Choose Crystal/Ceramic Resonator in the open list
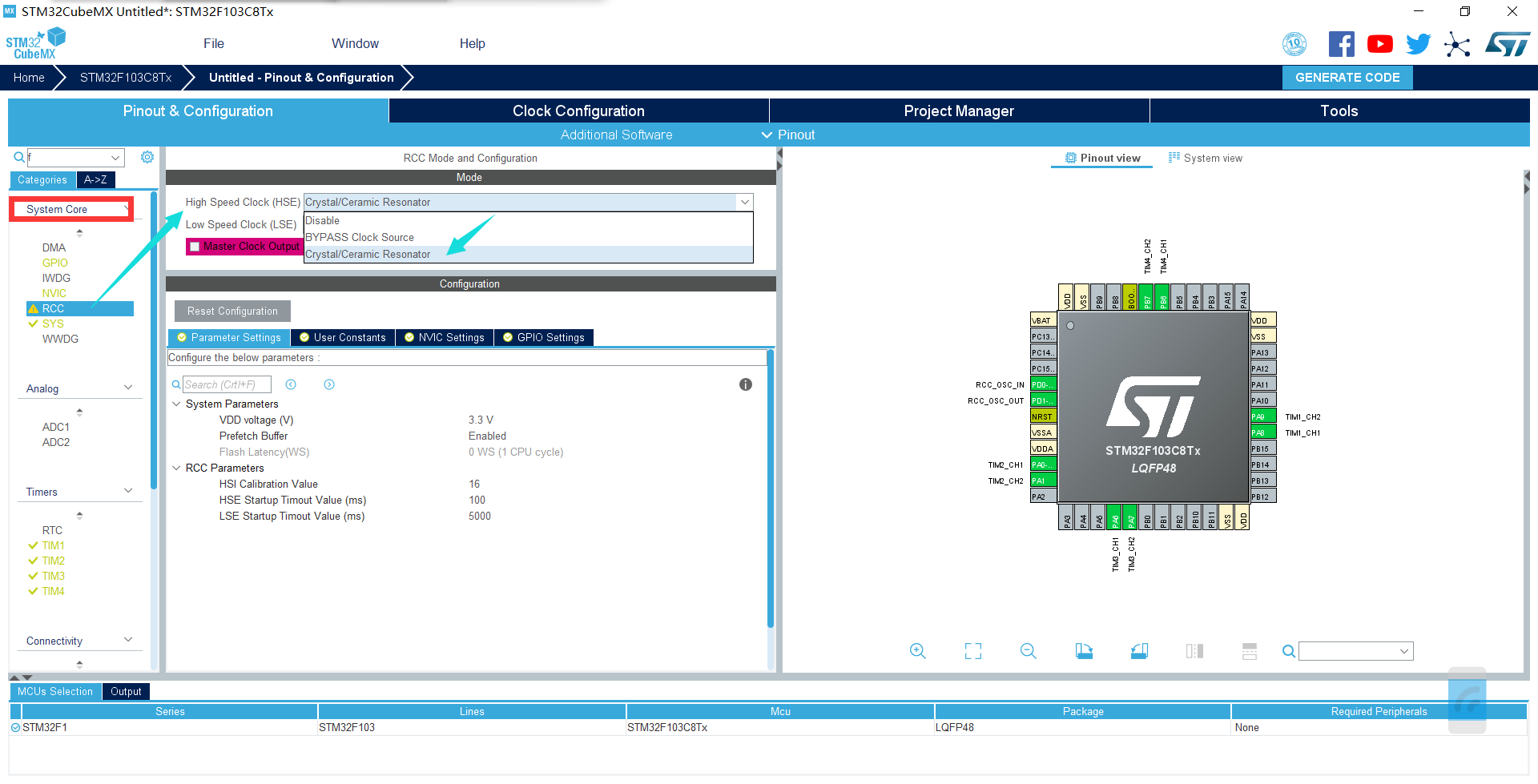 [529, 254]
